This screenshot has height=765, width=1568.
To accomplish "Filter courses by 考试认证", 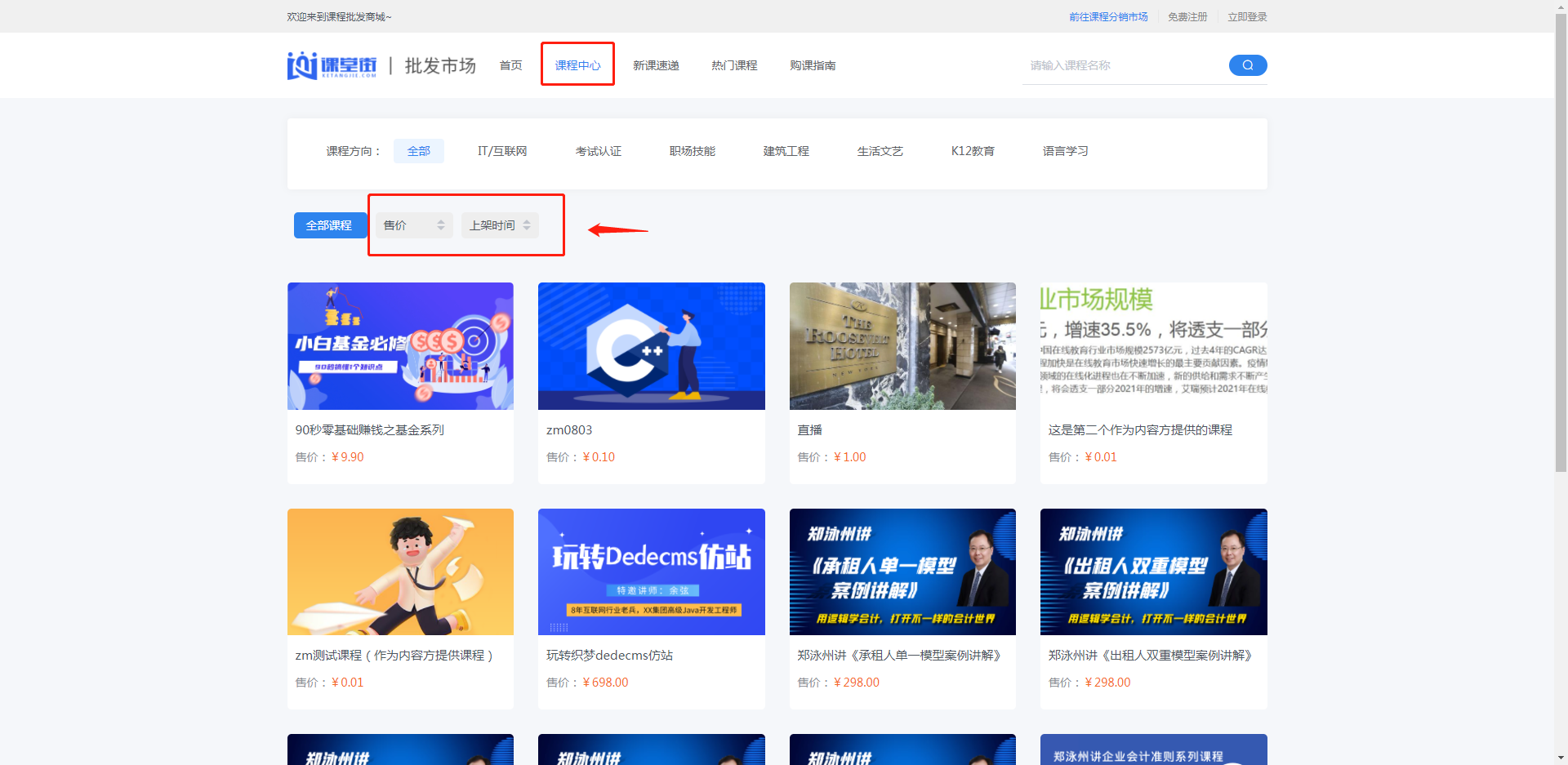I will [599, 151].
